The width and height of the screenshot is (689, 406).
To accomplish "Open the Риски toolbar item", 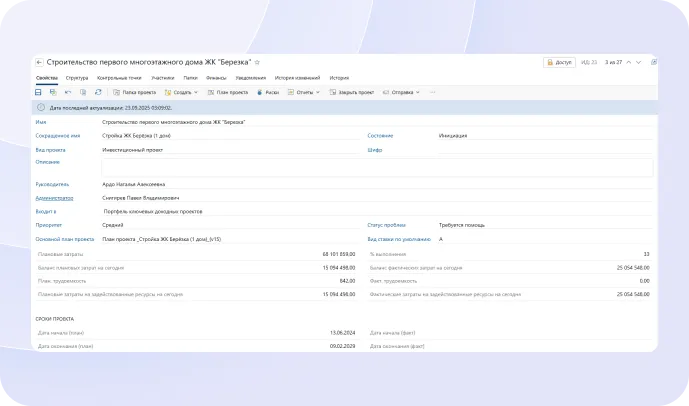I will pos(268,92).
